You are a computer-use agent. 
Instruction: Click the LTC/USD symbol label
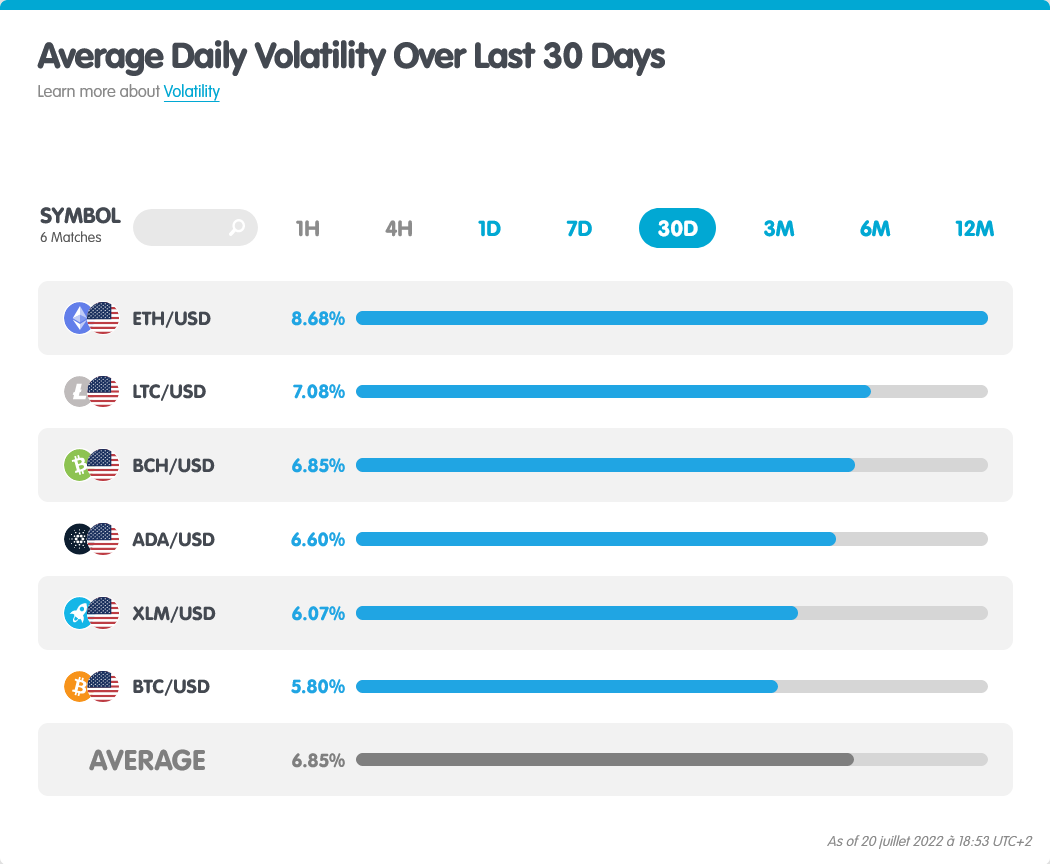(169, 392)
